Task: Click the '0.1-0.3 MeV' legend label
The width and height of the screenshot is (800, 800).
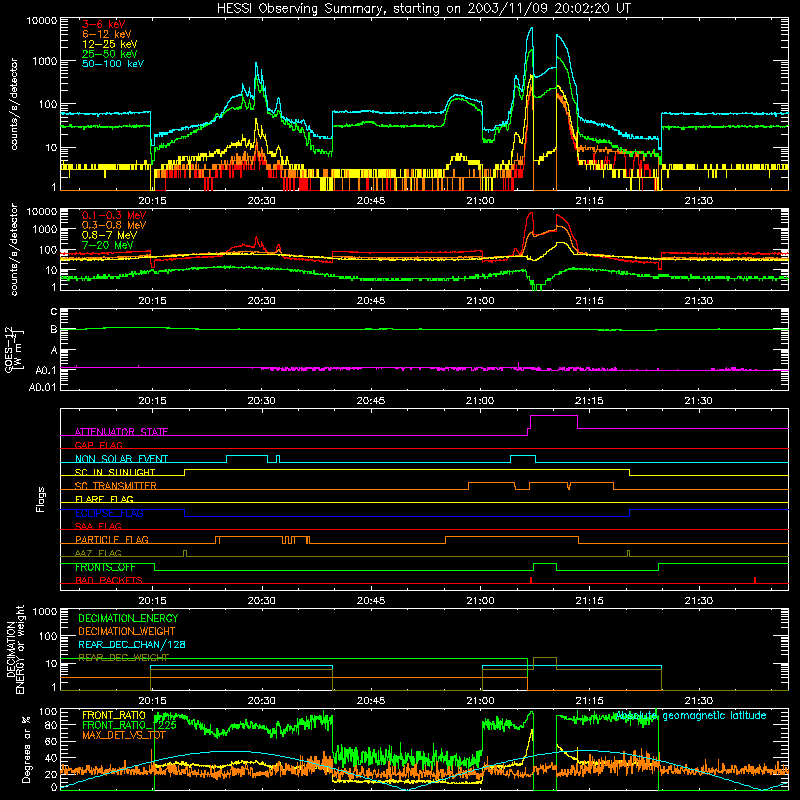Action: coord(114,215)
